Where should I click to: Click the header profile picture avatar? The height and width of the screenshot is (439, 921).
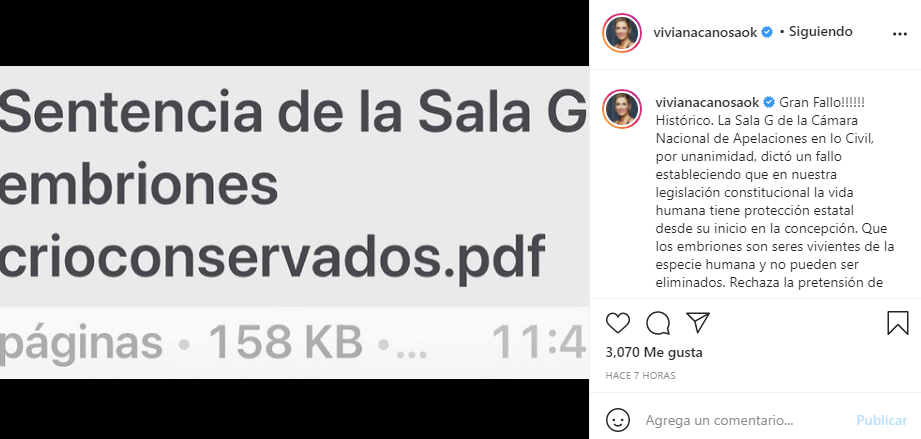[x=621, y=33]
